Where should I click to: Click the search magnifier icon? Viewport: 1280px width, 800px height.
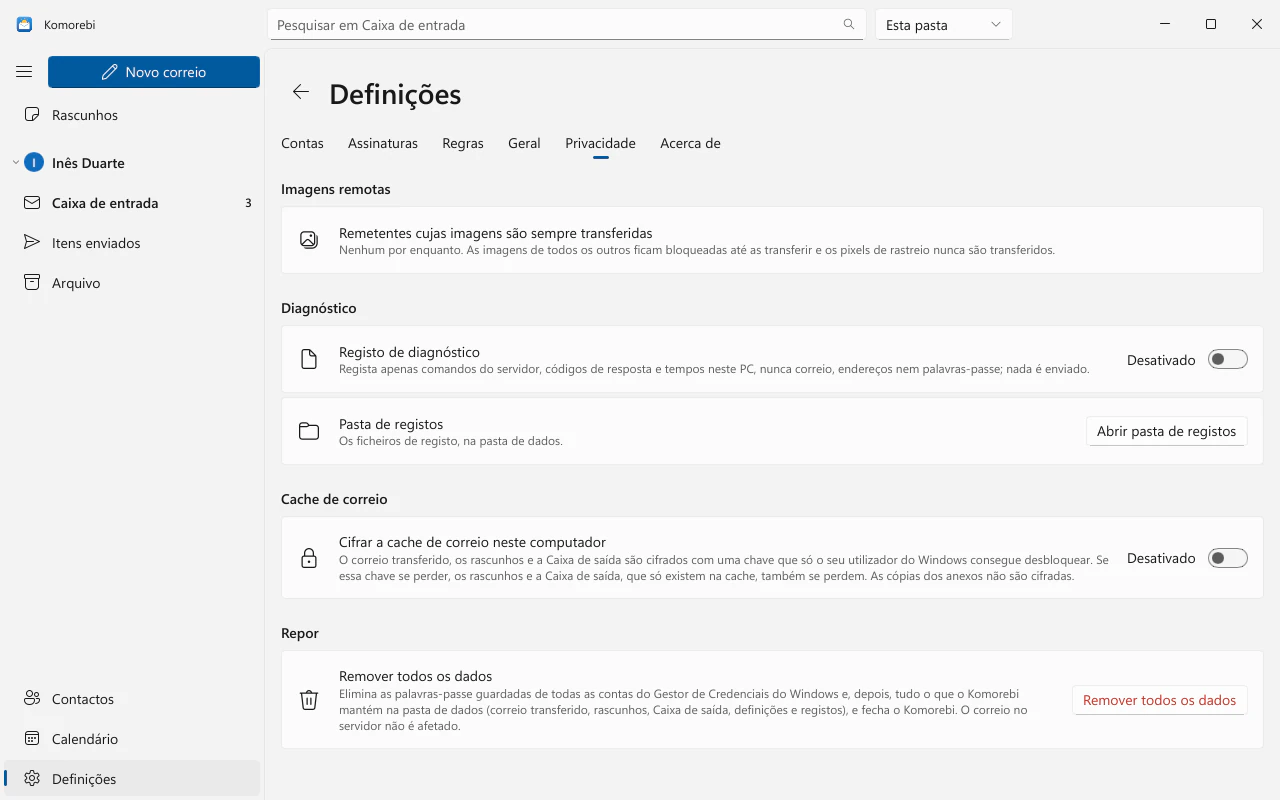[849, 25]
